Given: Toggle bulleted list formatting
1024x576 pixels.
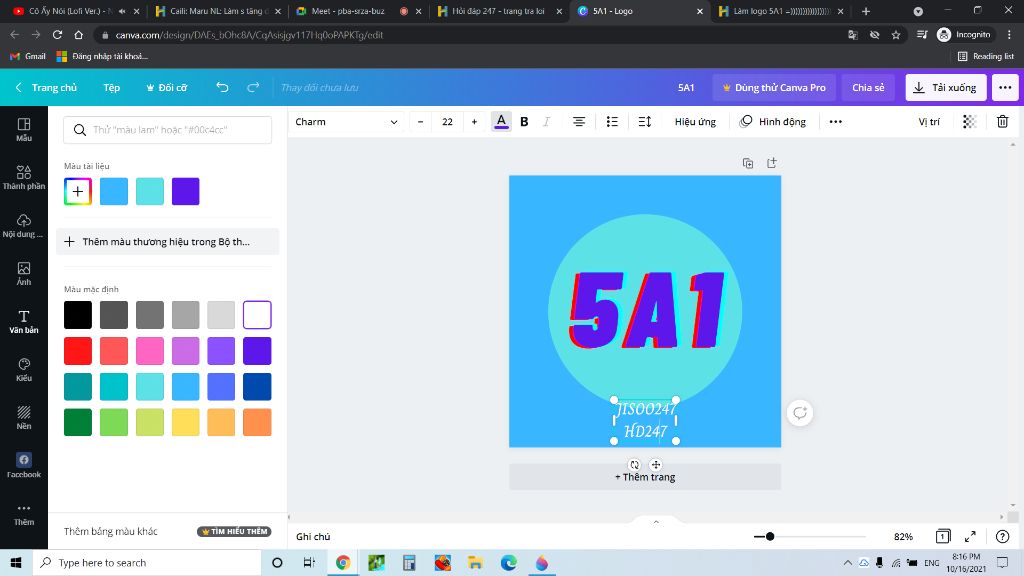Looking at the screenshot, I should point(612,121).
